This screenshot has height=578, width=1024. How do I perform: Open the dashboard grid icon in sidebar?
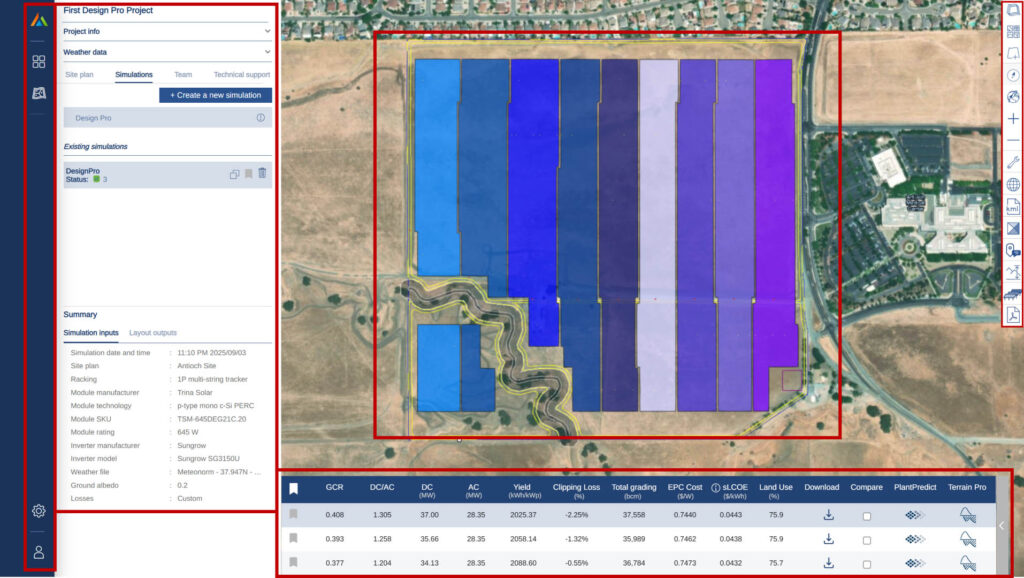click(39, 62)
